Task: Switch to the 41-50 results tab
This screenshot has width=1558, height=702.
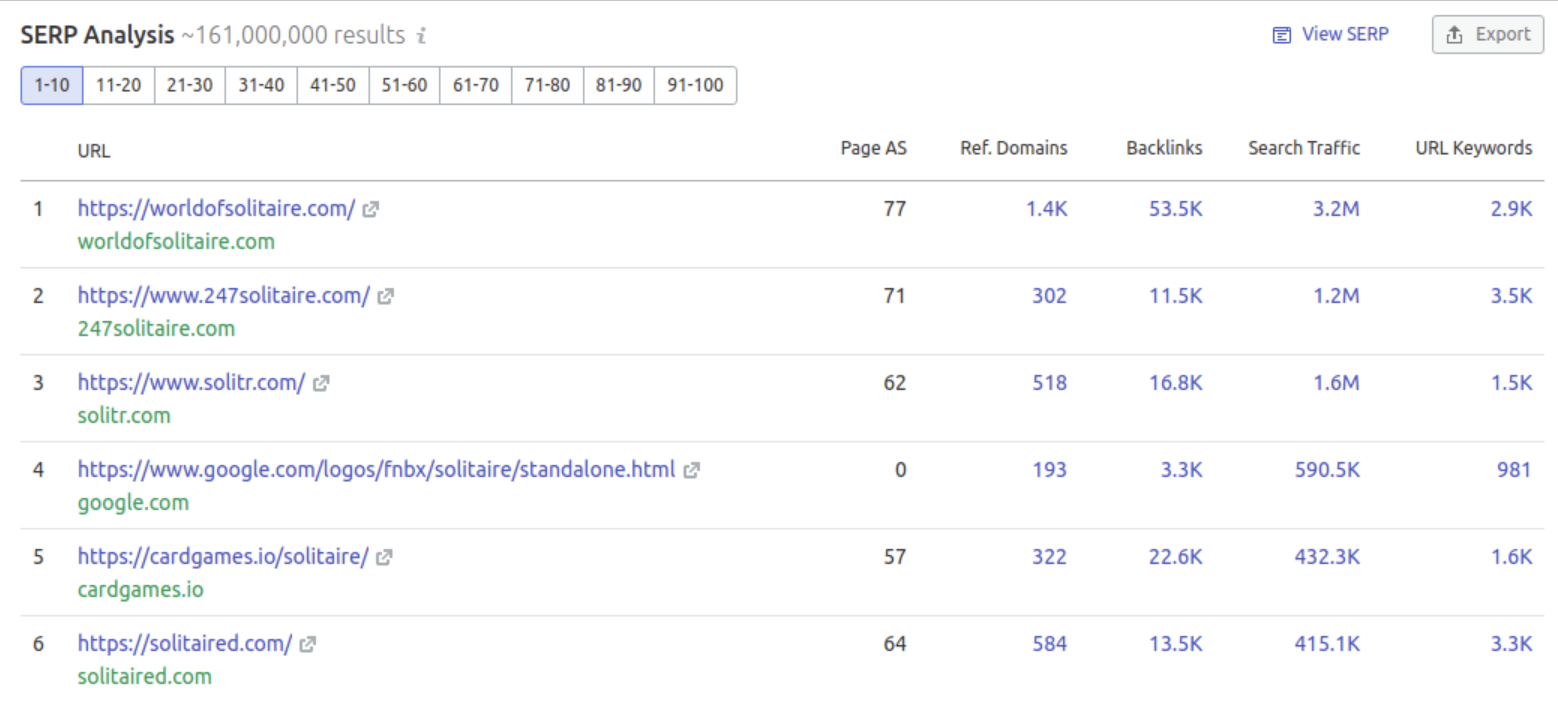Action: point(333,86)
